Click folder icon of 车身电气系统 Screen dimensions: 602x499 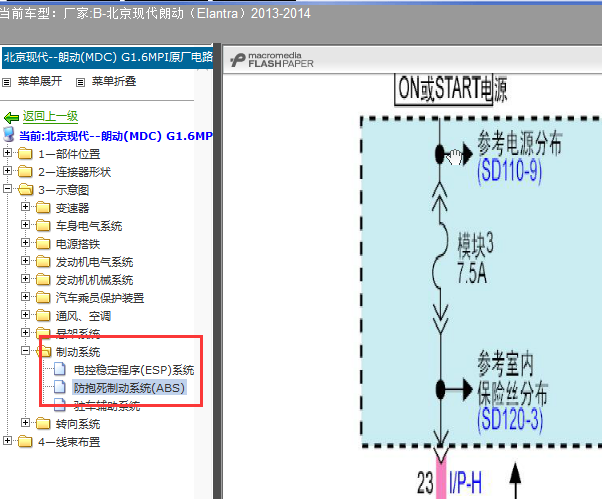tap(43, 225)
